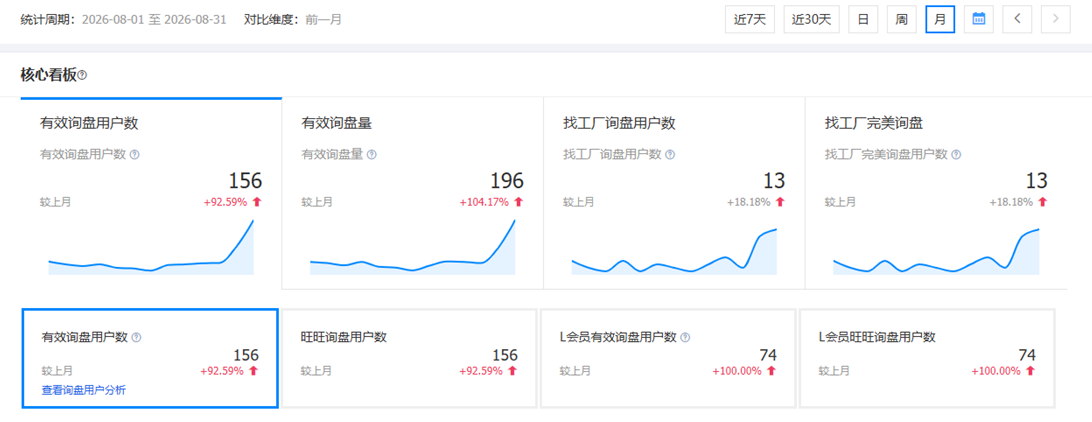Switch granularity to 日

(863, 19)
